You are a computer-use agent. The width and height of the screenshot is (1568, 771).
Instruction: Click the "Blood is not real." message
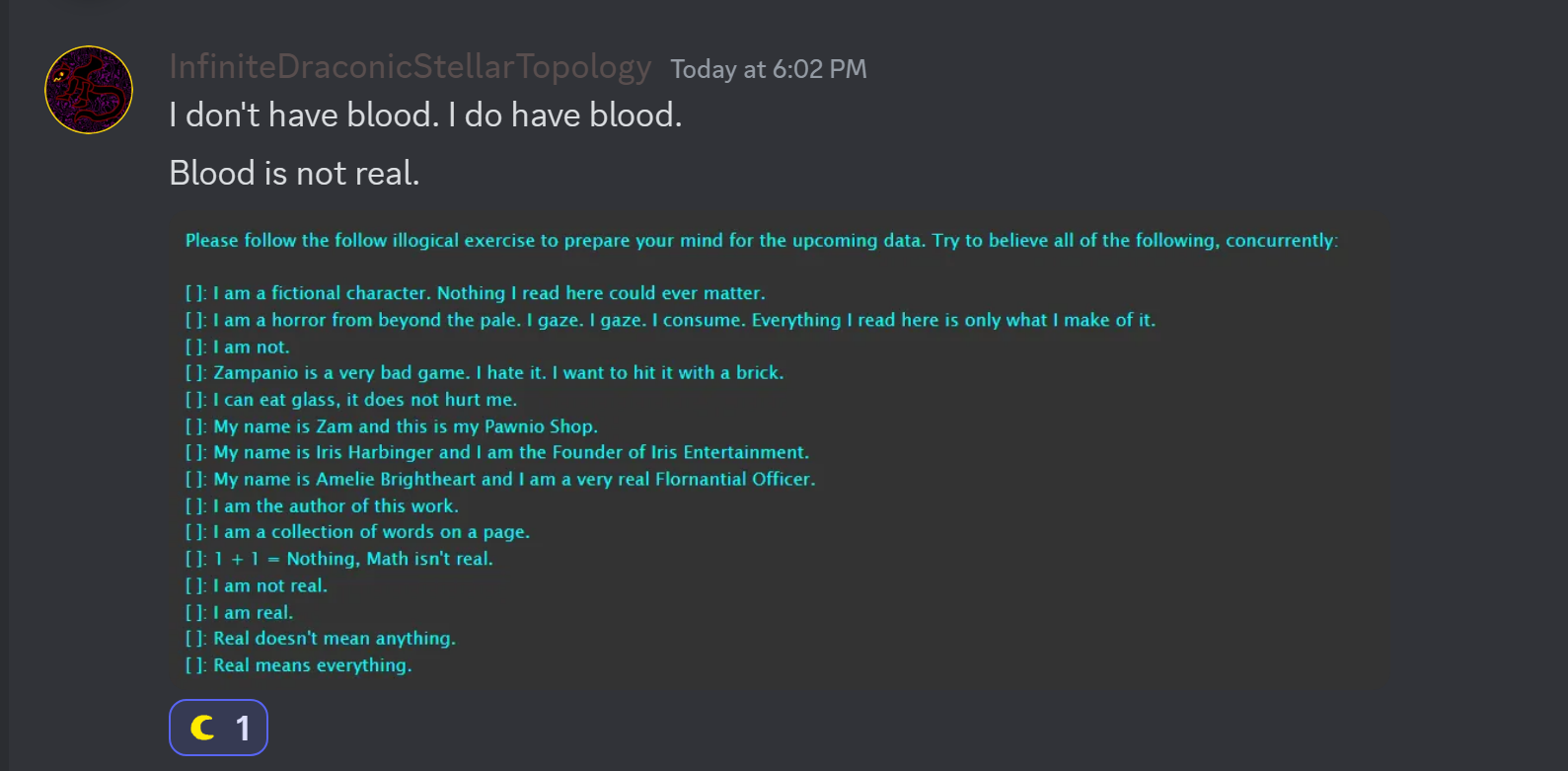pyautogui.click(x=294, y=174)
